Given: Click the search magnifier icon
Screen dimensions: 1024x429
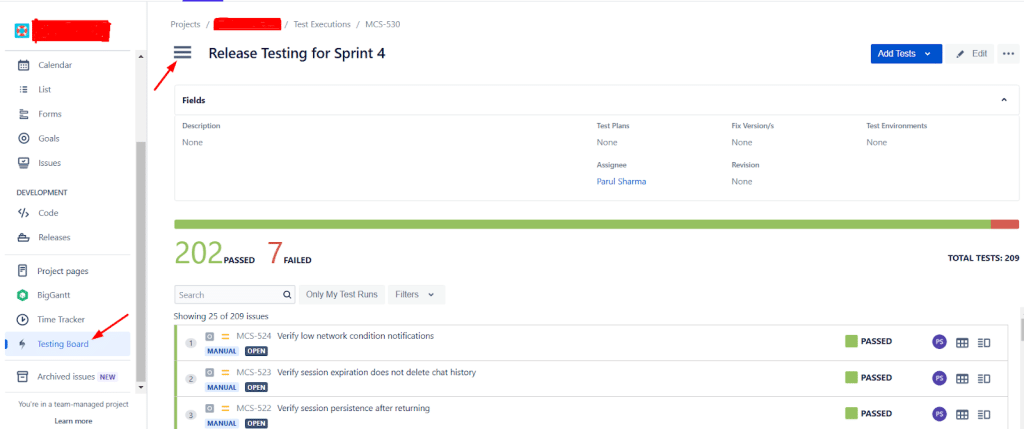Looking at the screenshot, I should tap(287, 294).
